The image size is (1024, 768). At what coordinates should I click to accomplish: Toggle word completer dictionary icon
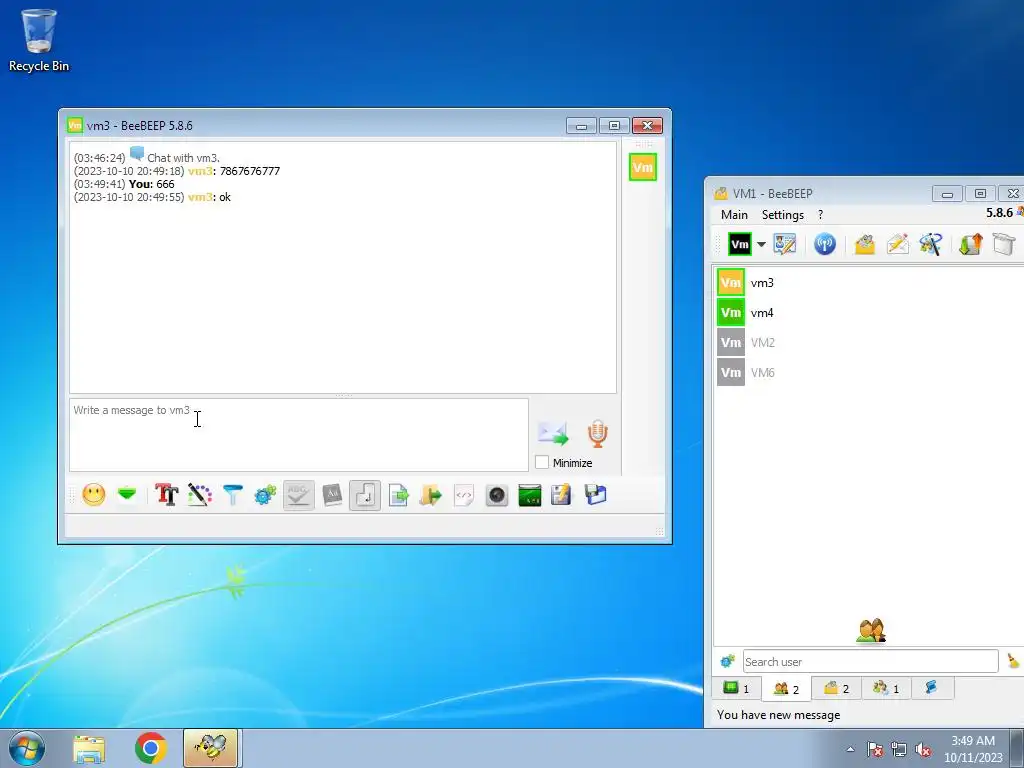tap(332, 495)
